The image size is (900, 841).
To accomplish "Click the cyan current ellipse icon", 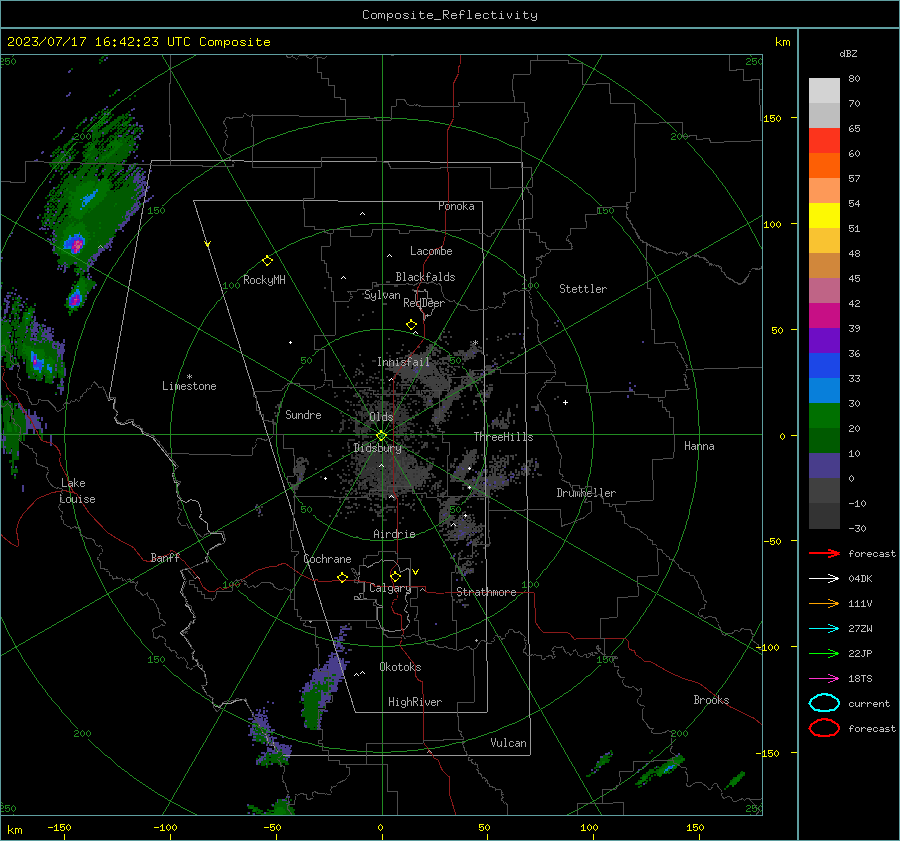I will pos(824,703).
